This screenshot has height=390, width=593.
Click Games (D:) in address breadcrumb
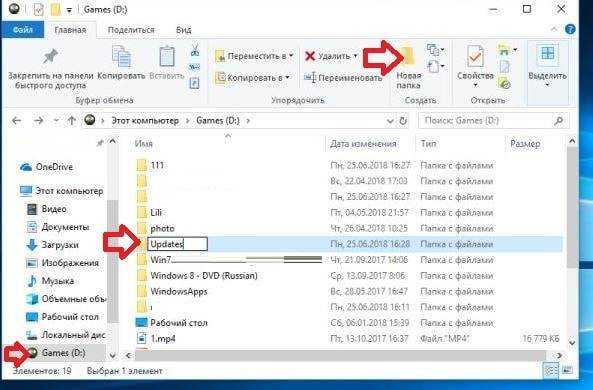coord(218,121)
